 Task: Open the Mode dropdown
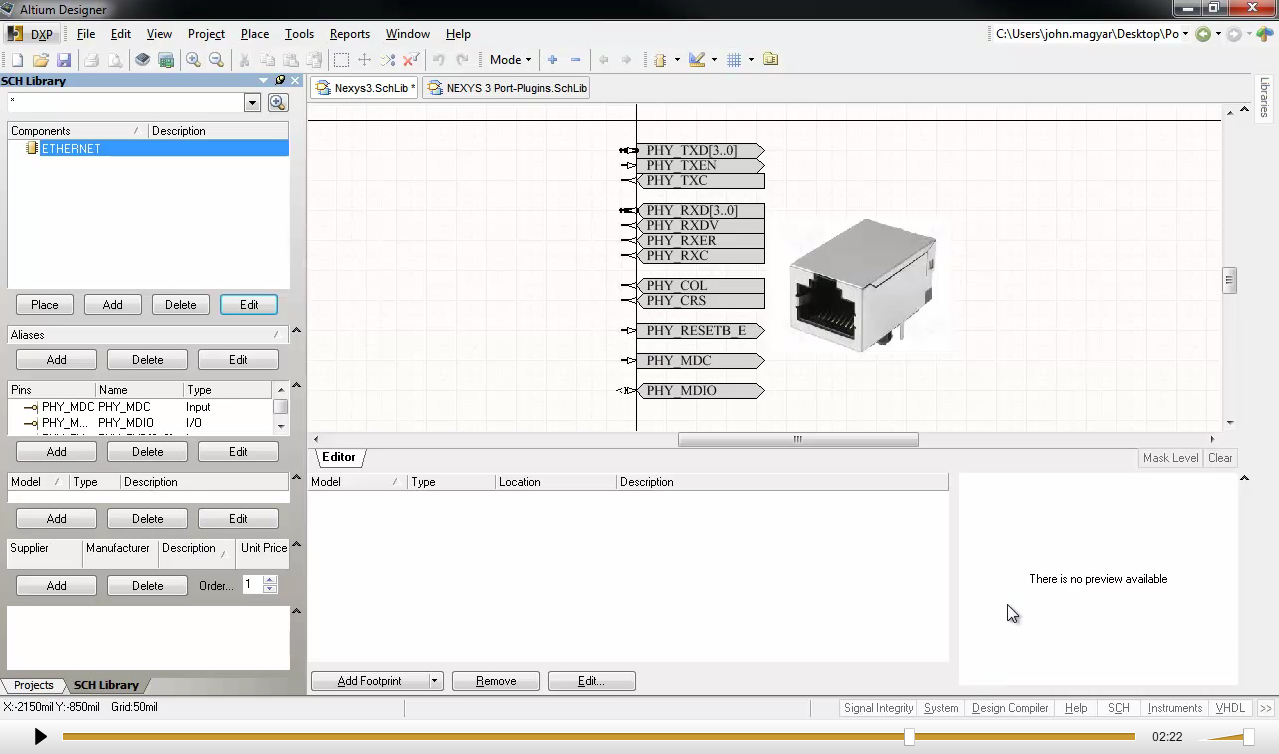(510, 60)
